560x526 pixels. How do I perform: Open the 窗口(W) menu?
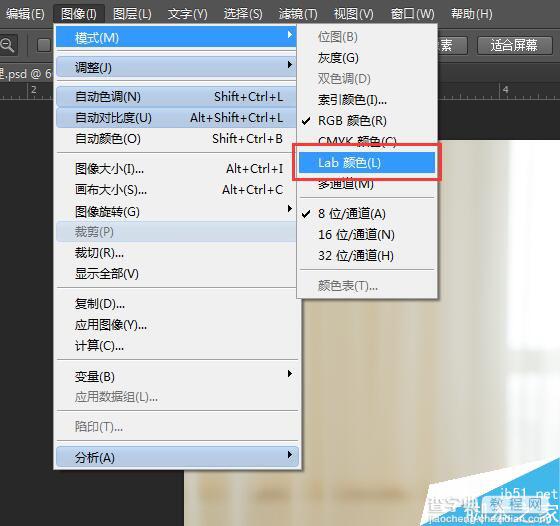(x=412, y=14)
